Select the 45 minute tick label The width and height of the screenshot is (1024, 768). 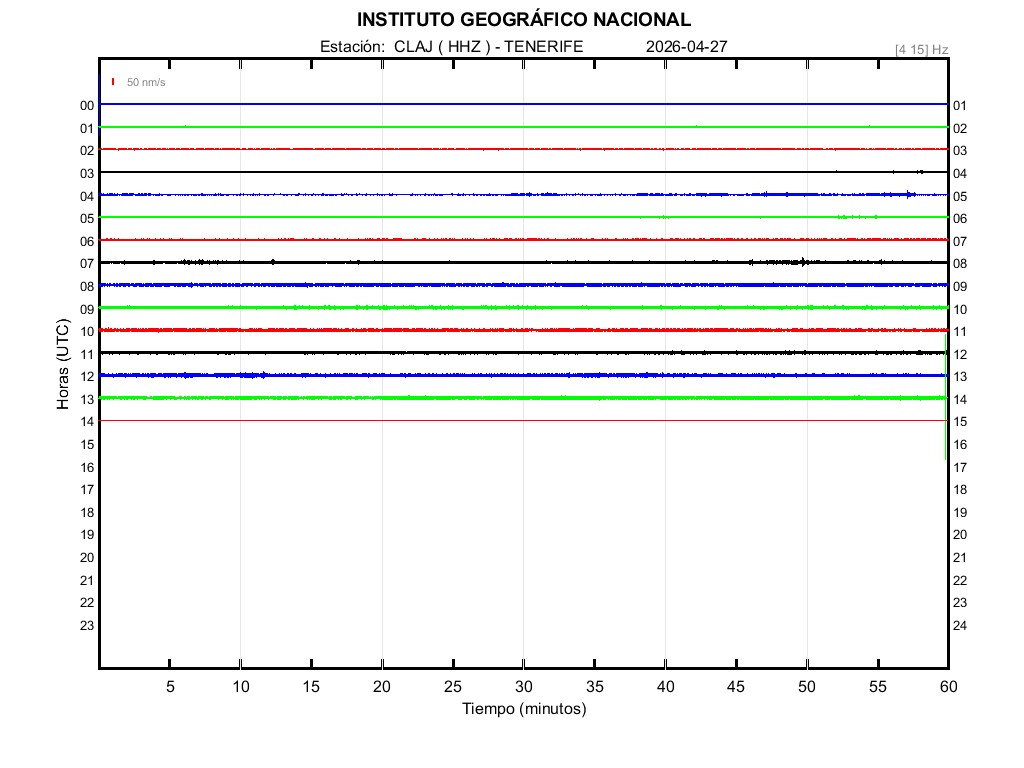pyautogui.click(x=736, y=686)
